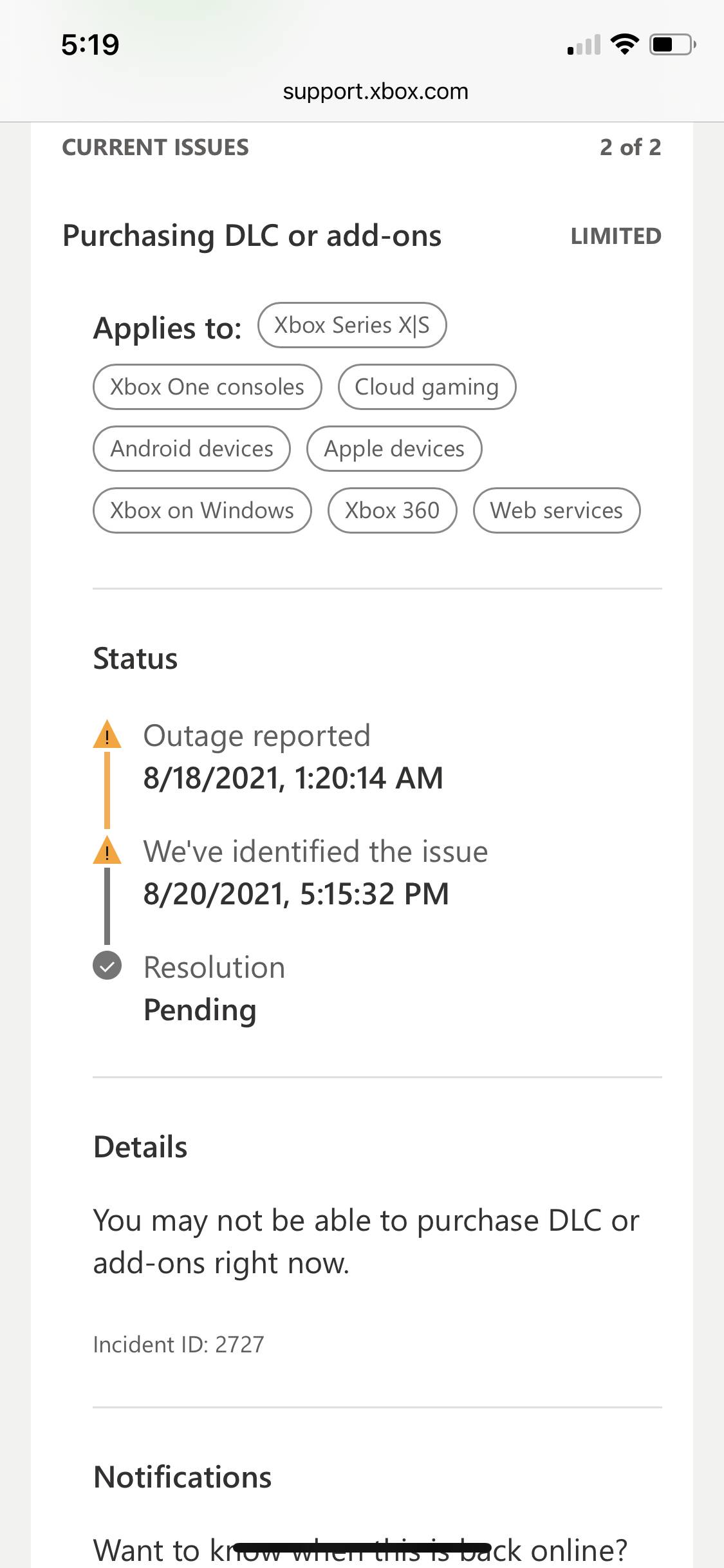Tap the 5:19 clock in status bar
Viewport: 724px width, 1568px height.
click(x=90, y=44)
